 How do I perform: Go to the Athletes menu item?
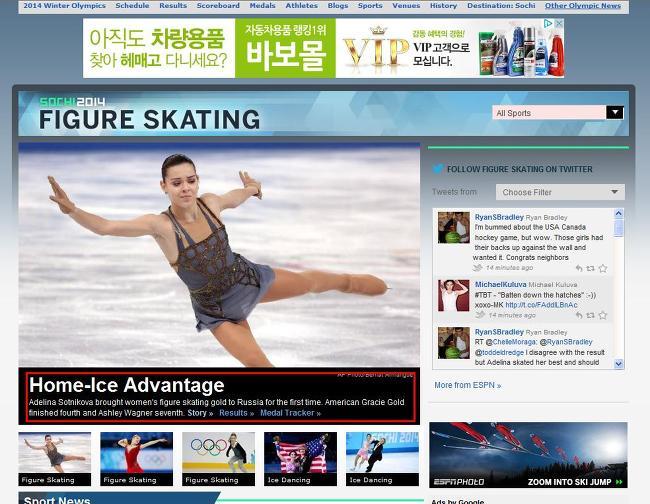301,6
